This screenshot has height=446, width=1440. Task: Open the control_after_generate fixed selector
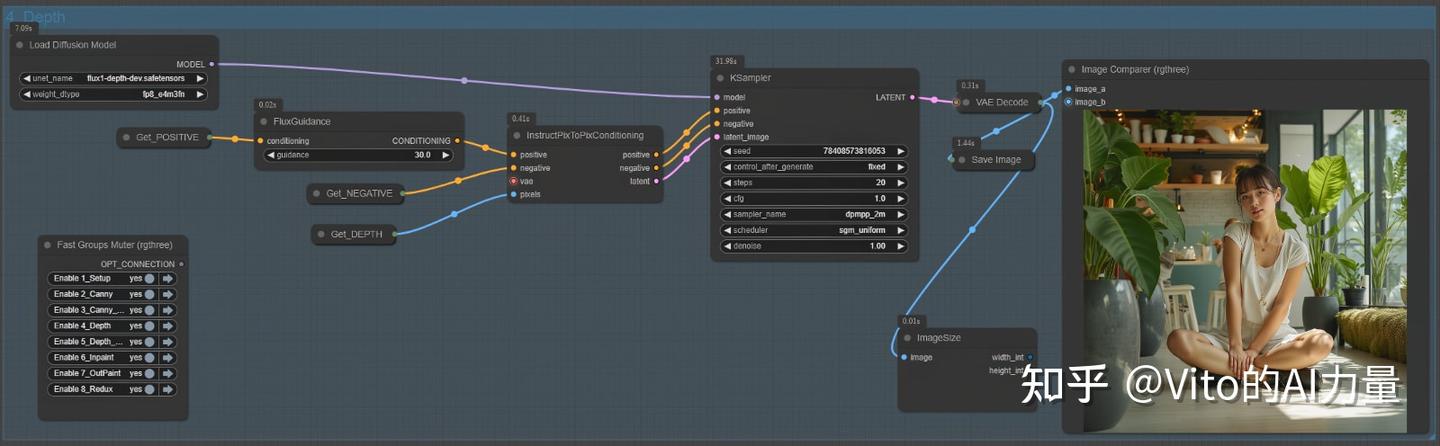(x=814, y=167)
